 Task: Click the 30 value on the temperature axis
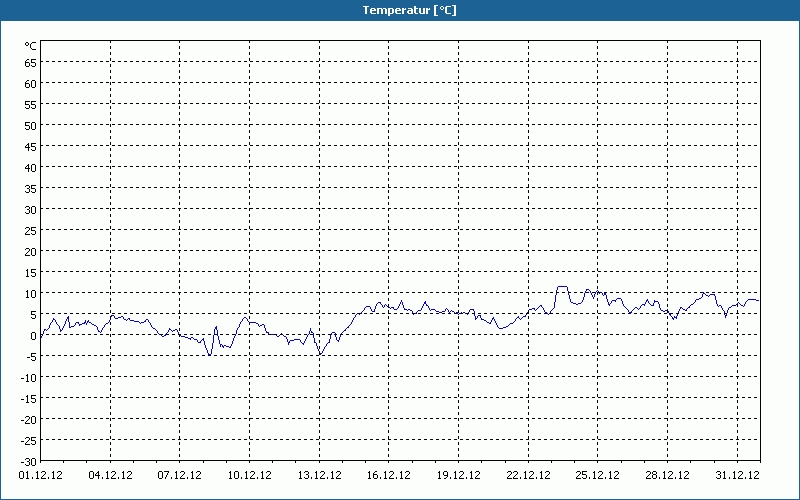coord(31,210)
